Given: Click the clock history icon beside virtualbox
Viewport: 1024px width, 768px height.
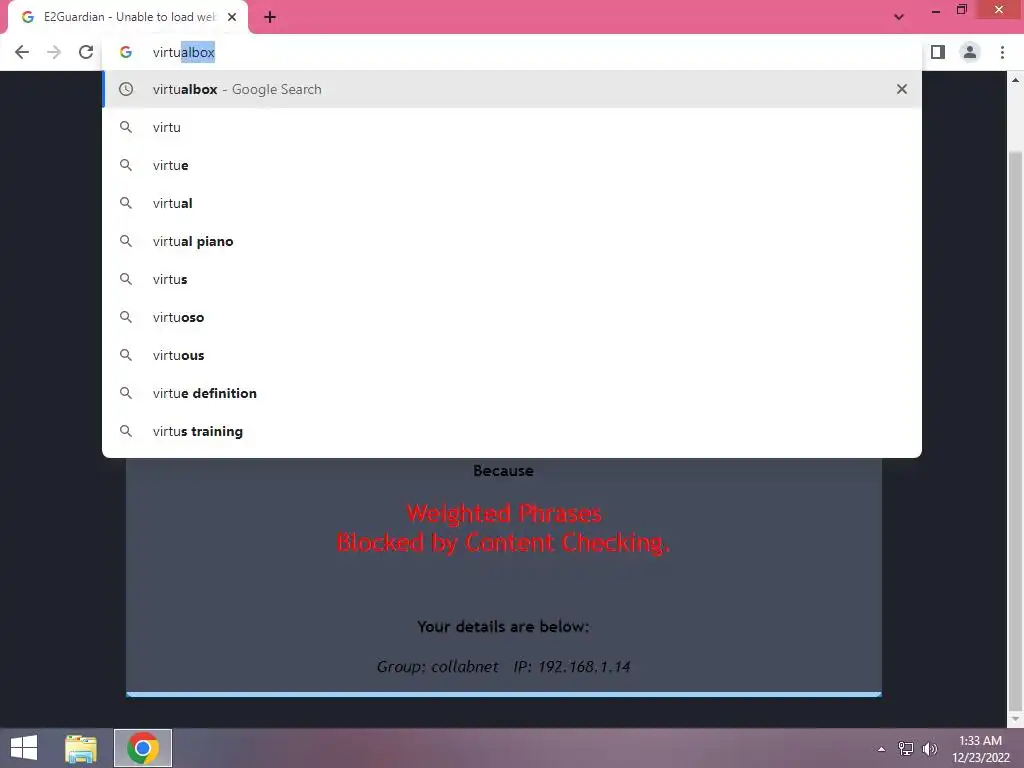Looking at the screenshot, I should (126, 89).
